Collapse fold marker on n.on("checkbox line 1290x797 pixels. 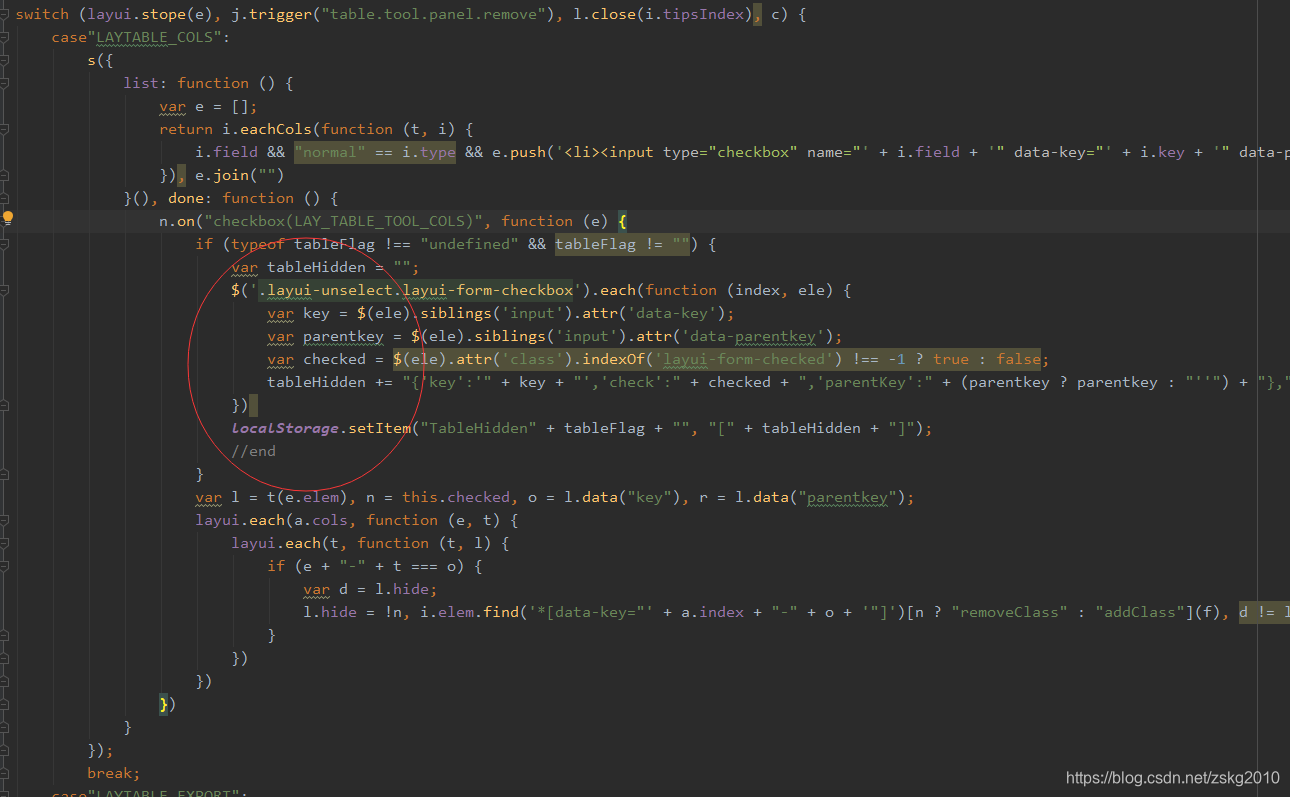tap(4, 221)
